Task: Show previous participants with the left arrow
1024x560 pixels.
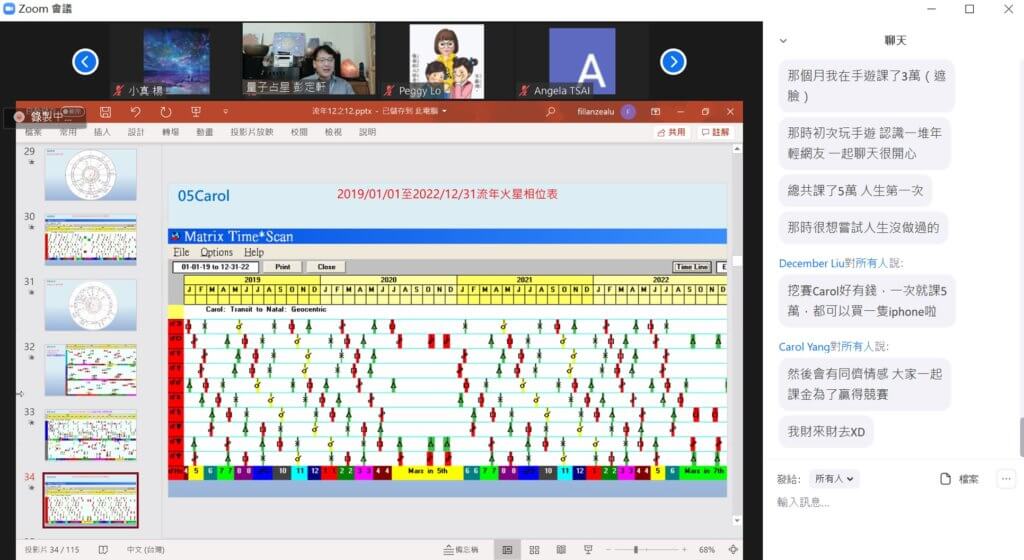Action: (85, 62)
